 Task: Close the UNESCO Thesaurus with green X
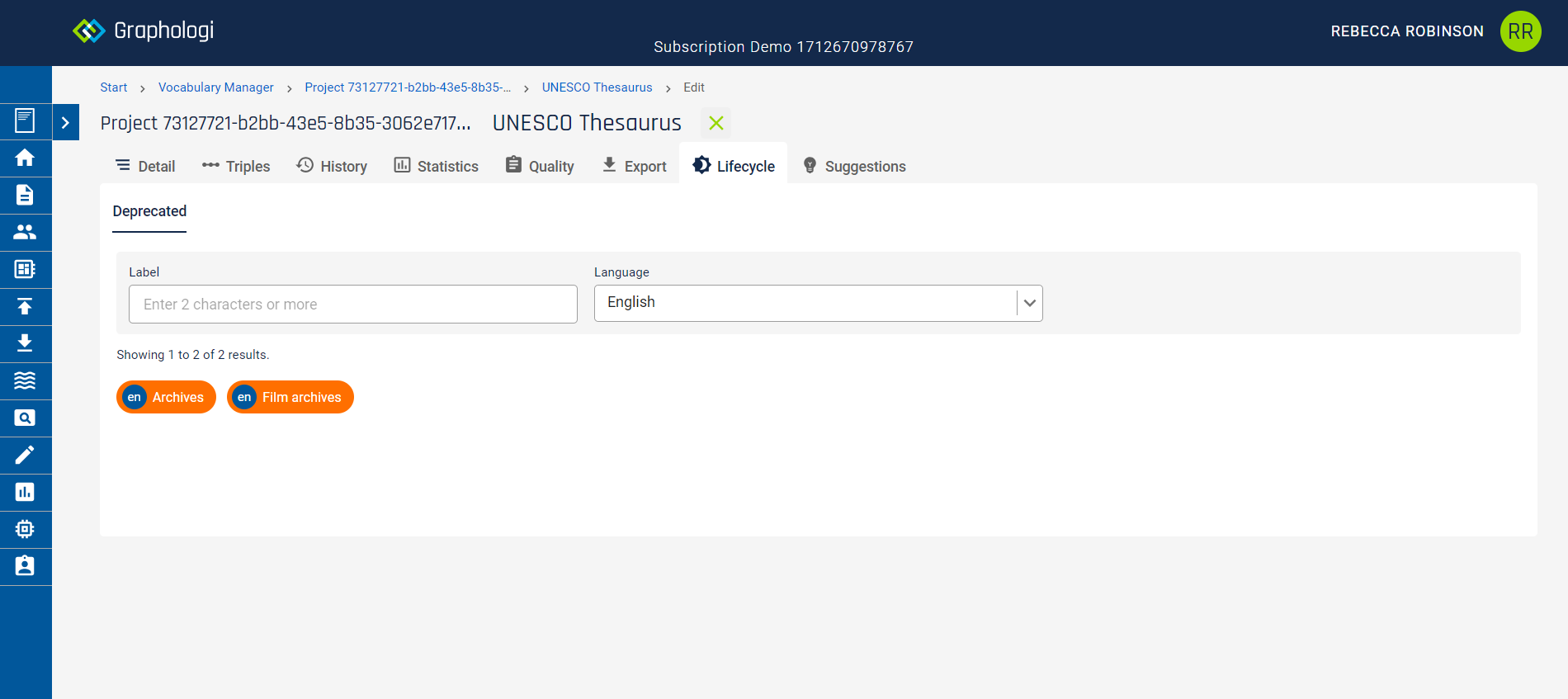pyautogui.click(x=716, y=123)
